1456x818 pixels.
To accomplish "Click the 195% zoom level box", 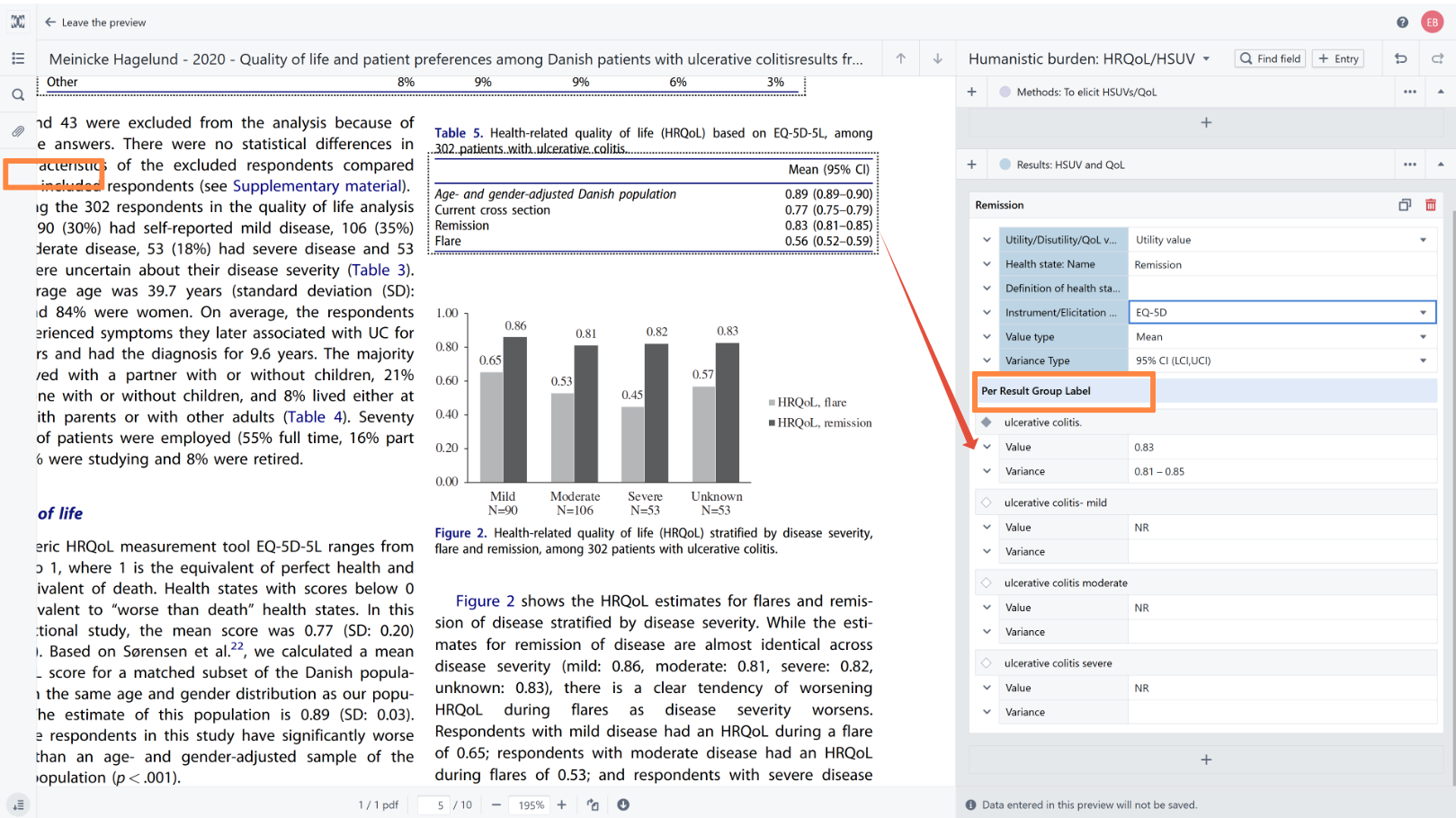I will (x=531, y=805).
